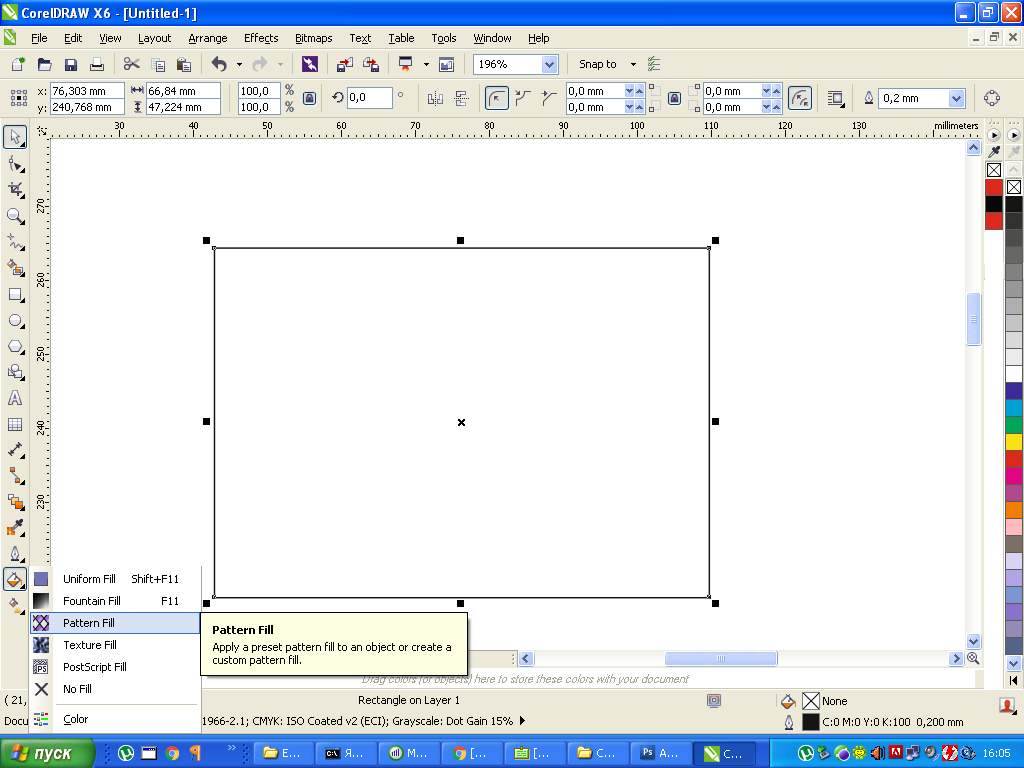Select the Dimension tool
1024x768 pixels.
click(x=15, y=450)
